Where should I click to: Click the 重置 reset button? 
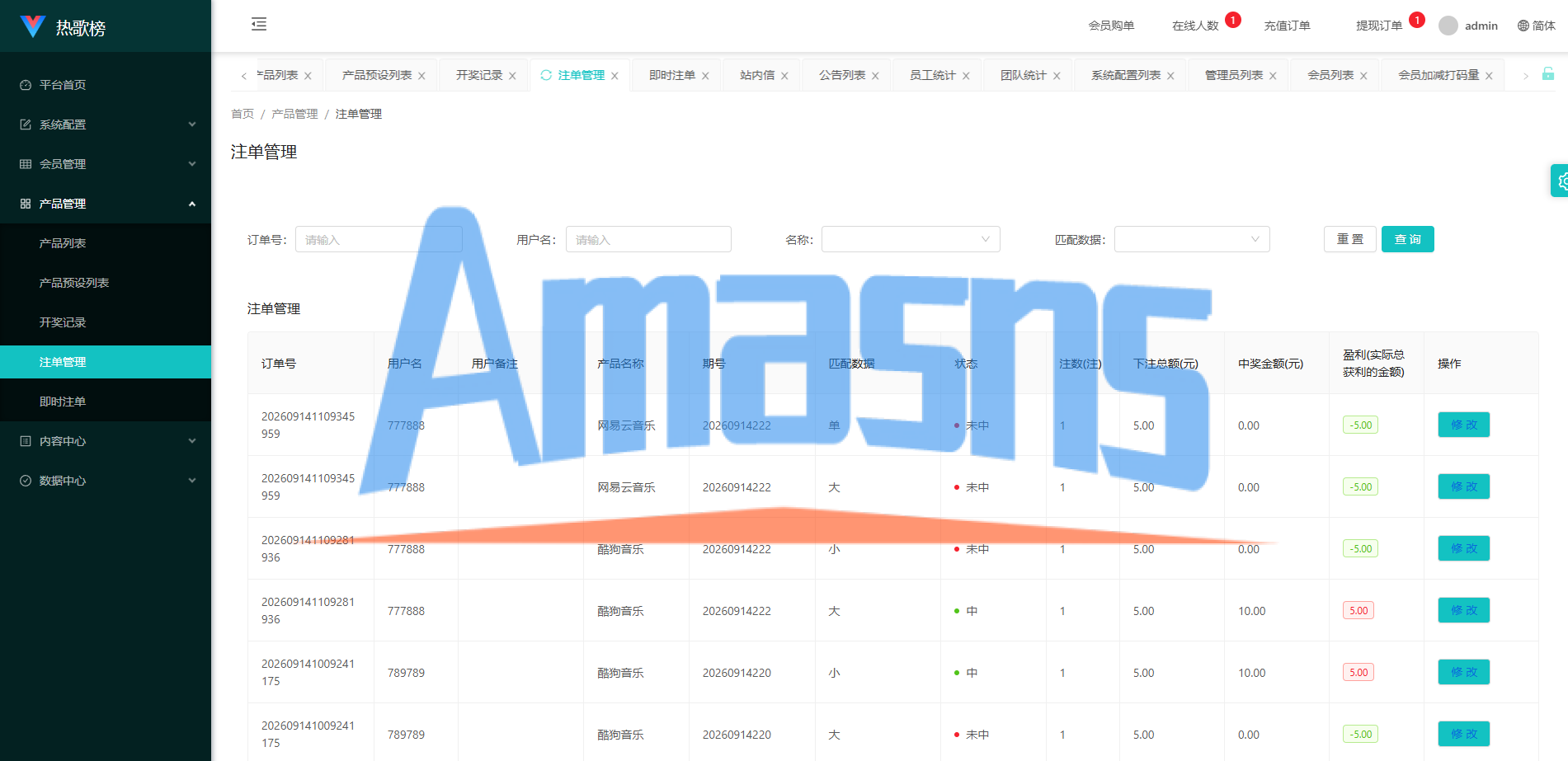pos(1349,239)
